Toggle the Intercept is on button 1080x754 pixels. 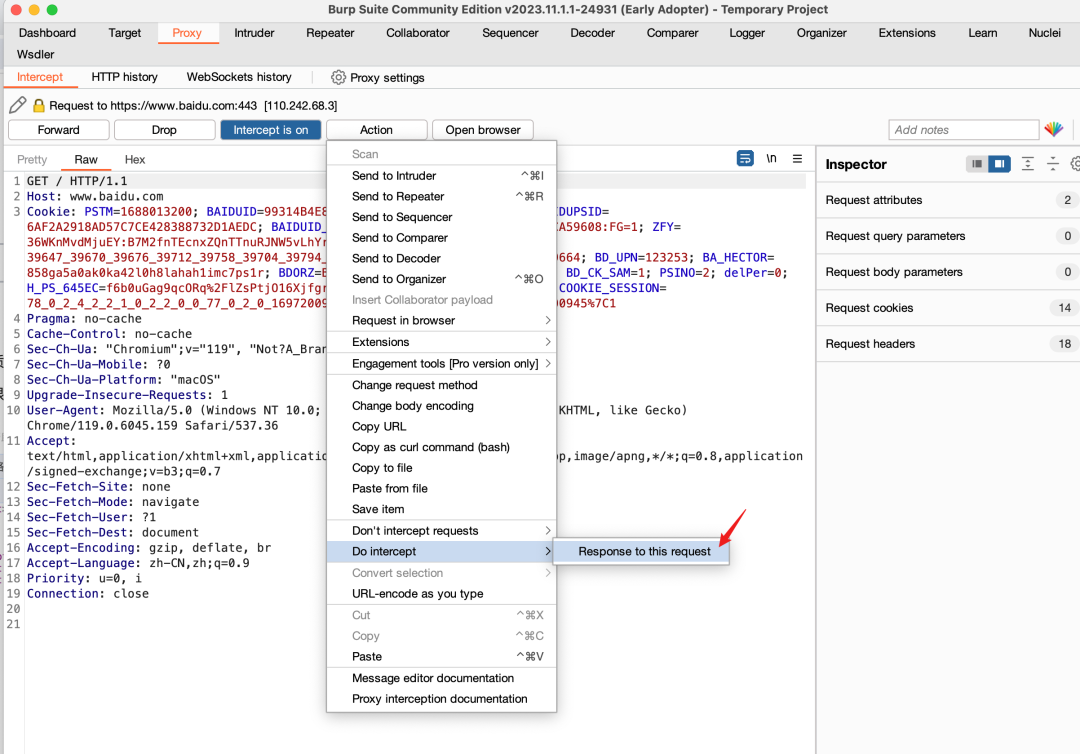coord(271,129)
